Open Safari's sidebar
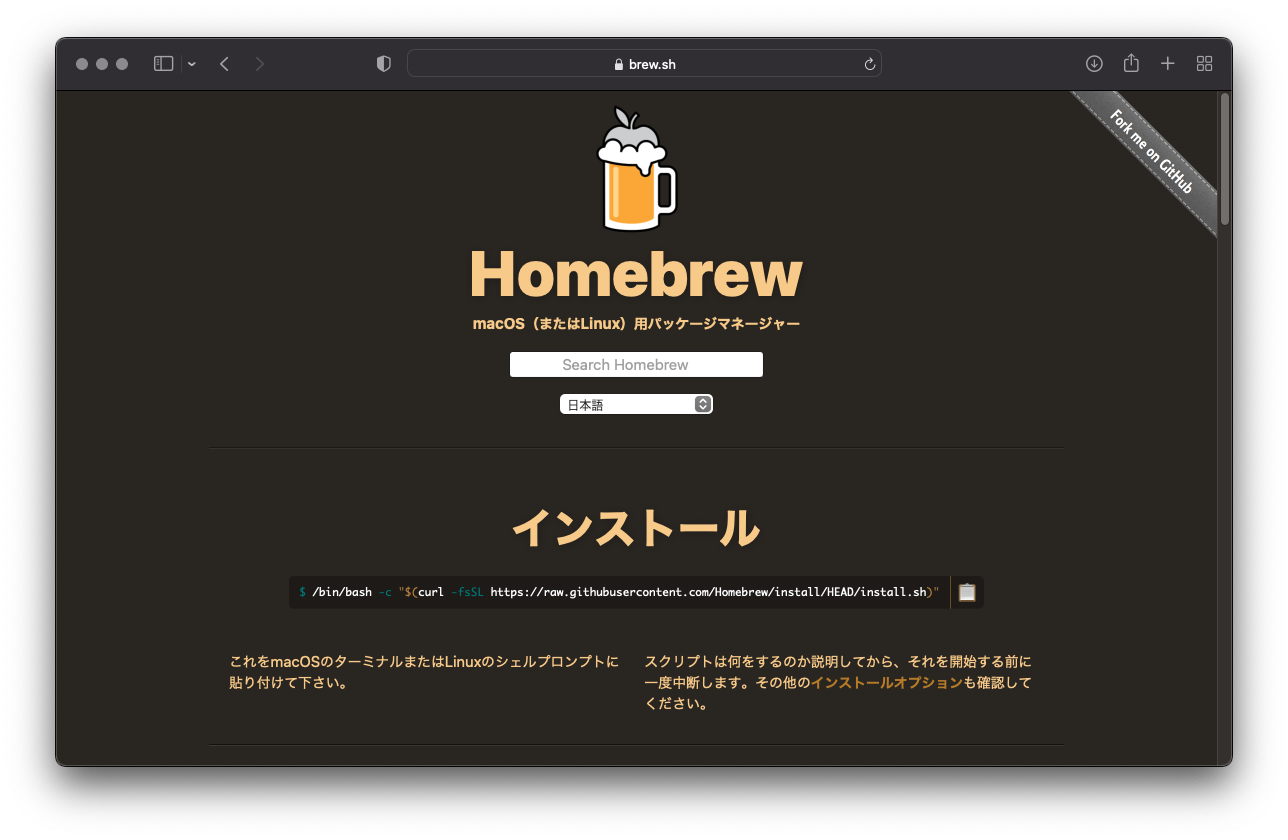Screen dimensions: 1288x840 coord(162,63)
